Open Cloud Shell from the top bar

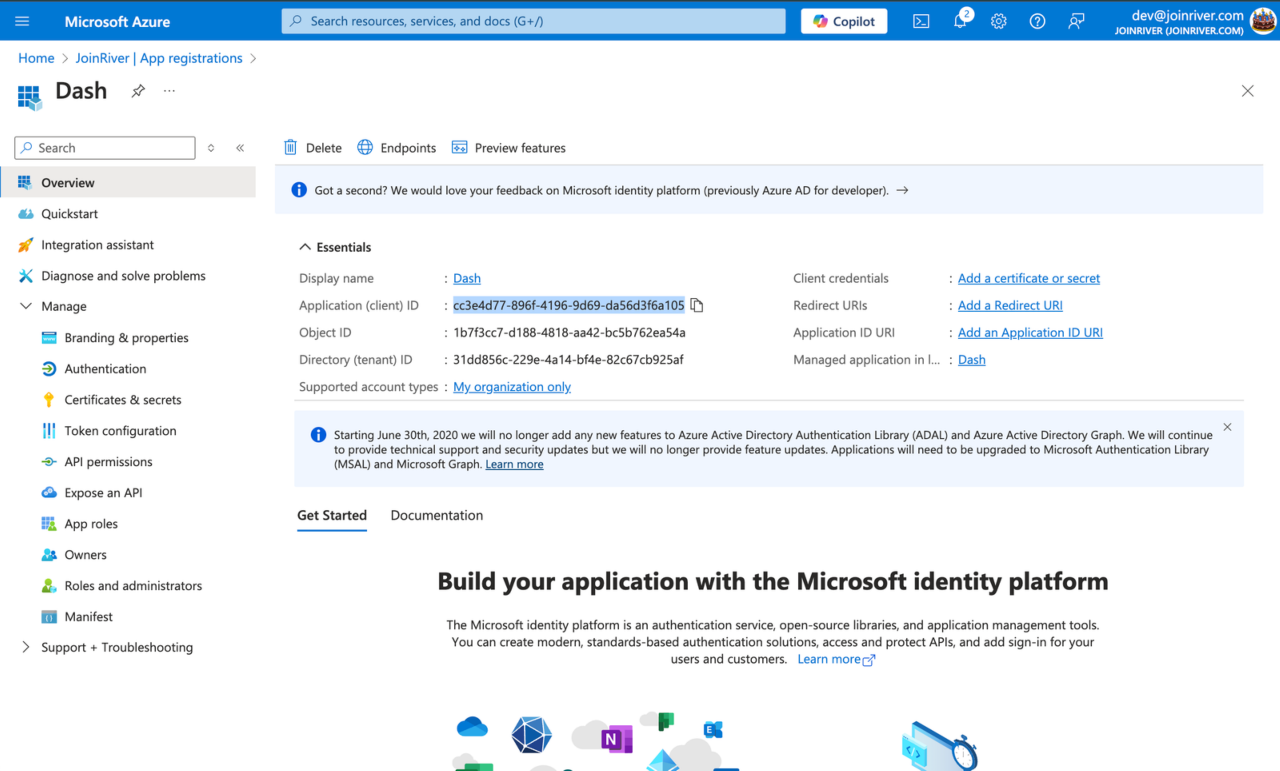click(x=921, y=20)
